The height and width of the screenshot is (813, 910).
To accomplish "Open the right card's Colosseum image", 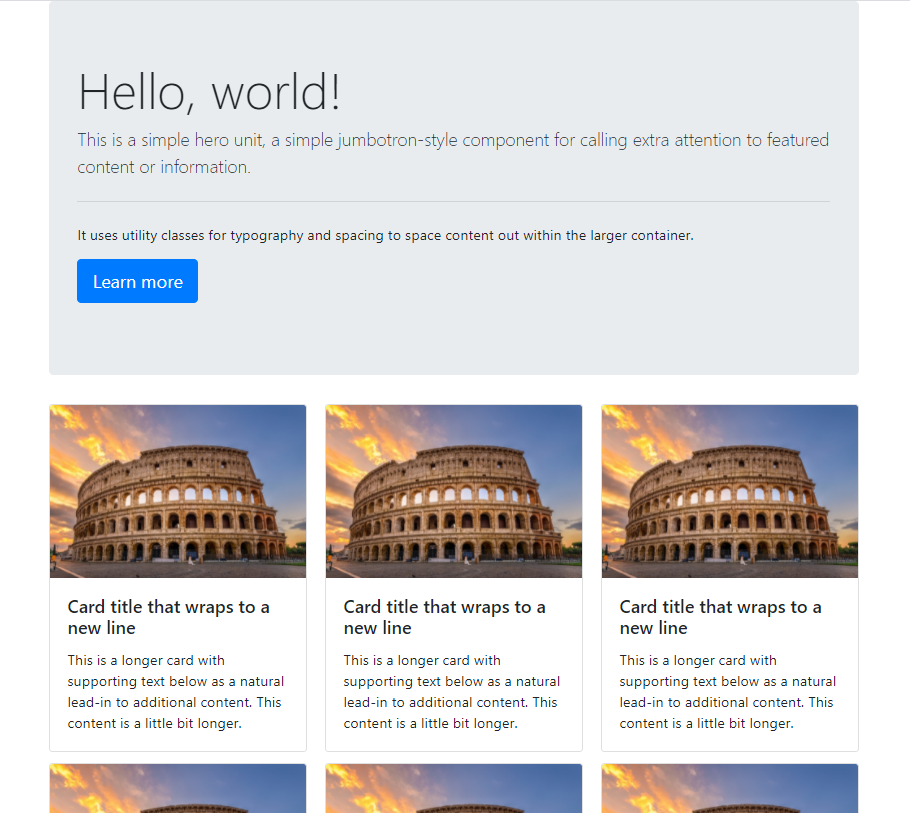I will point(730,492).
